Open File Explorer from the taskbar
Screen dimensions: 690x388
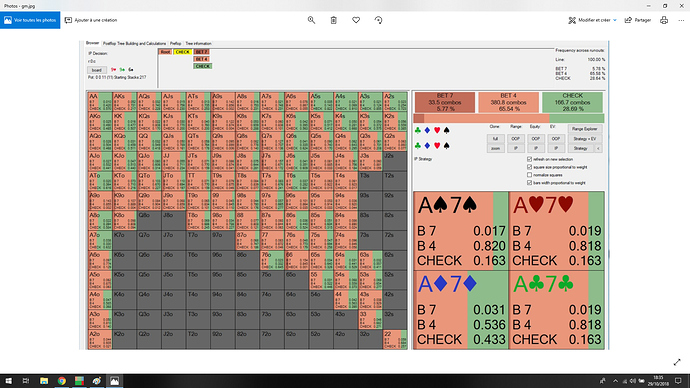click(x=44, y=381)
